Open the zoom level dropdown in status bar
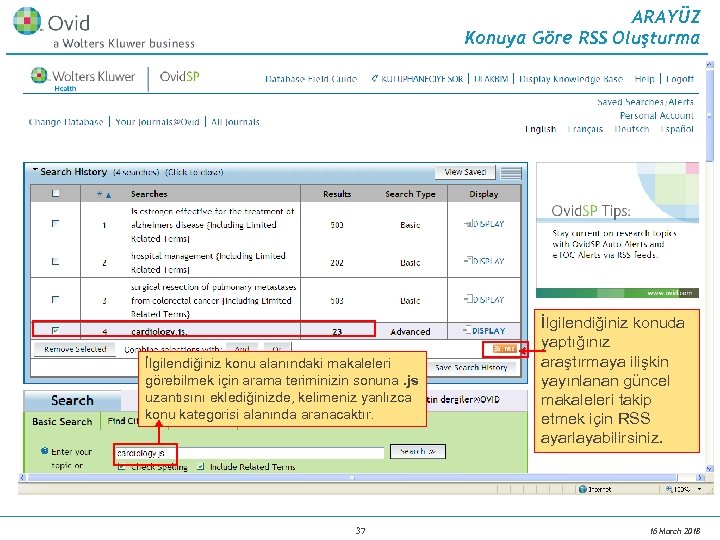Screen dimensions: 720x540 (x=699, y=489)
